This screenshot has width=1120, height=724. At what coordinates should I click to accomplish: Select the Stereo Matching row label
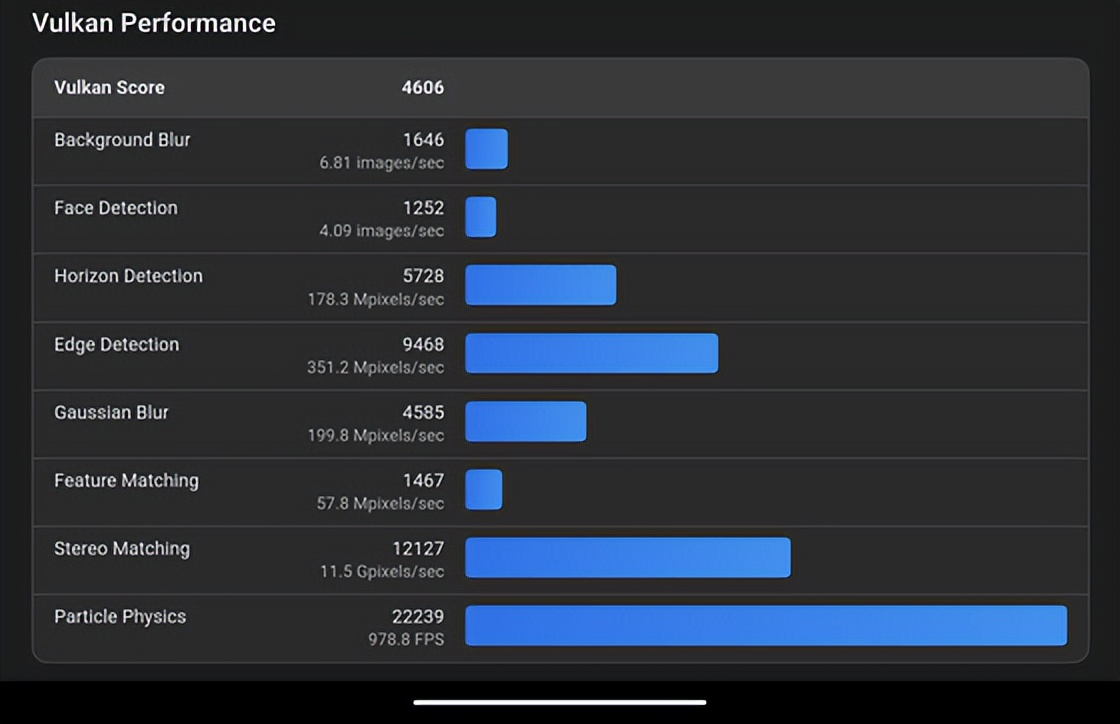pyautogui.click(x=122, y=549)
